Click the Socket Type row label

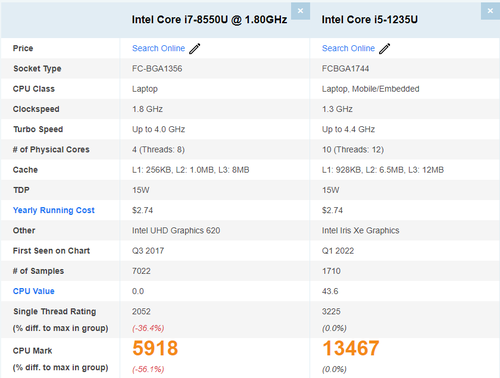37,69
